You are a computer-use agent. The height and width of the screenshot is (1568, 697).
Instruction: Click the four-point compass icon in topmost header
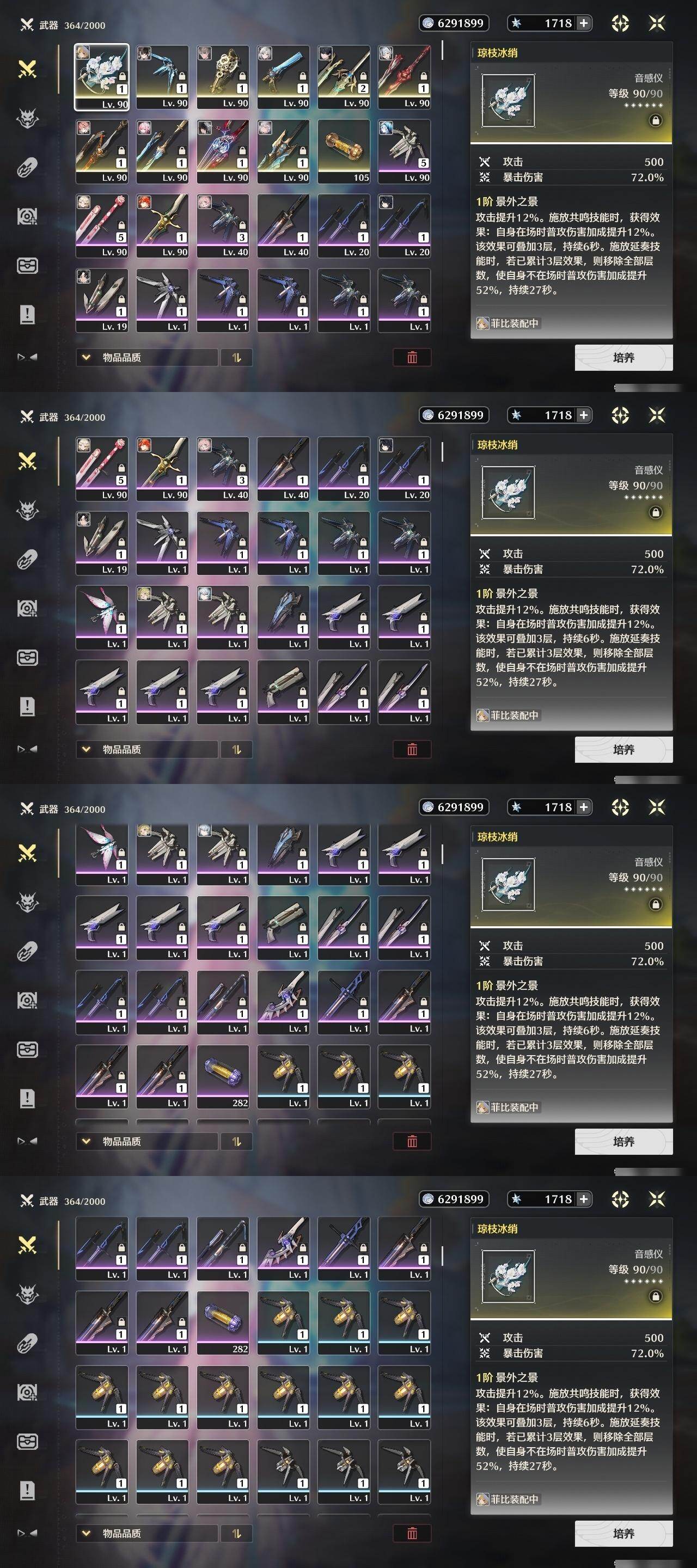pos(620,23)
